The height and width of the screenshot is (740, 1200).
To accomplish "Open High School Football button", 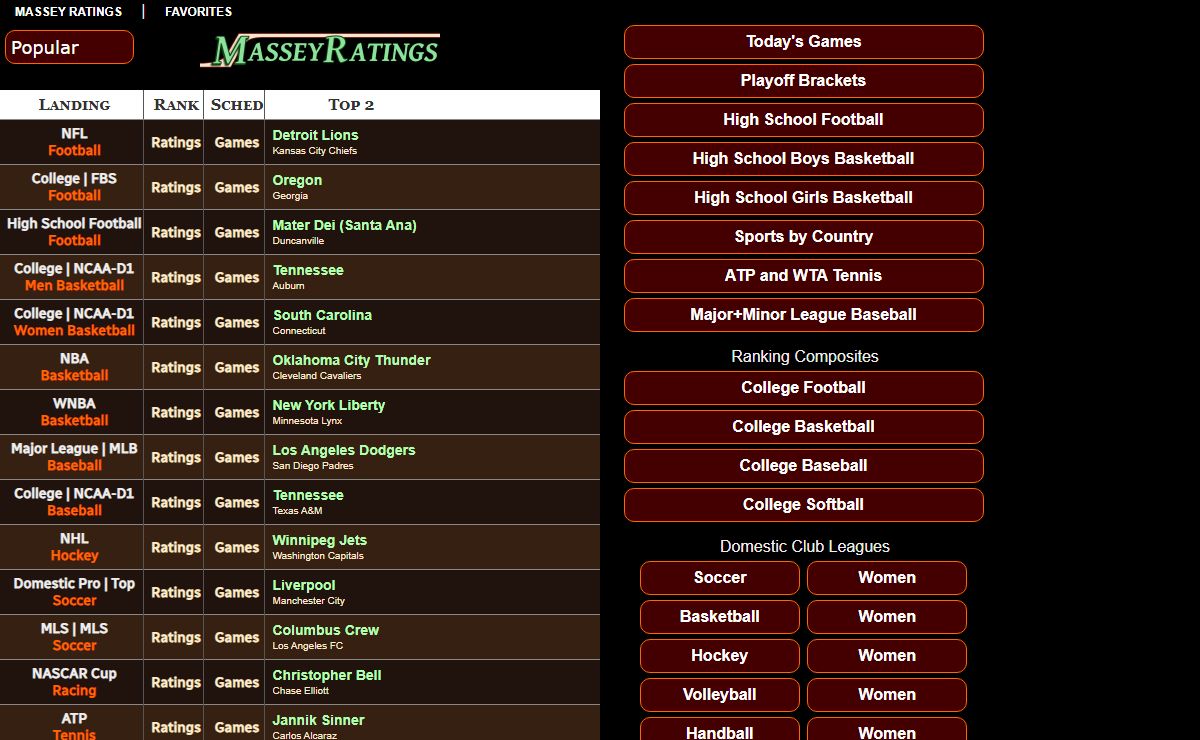I will 803,120.
